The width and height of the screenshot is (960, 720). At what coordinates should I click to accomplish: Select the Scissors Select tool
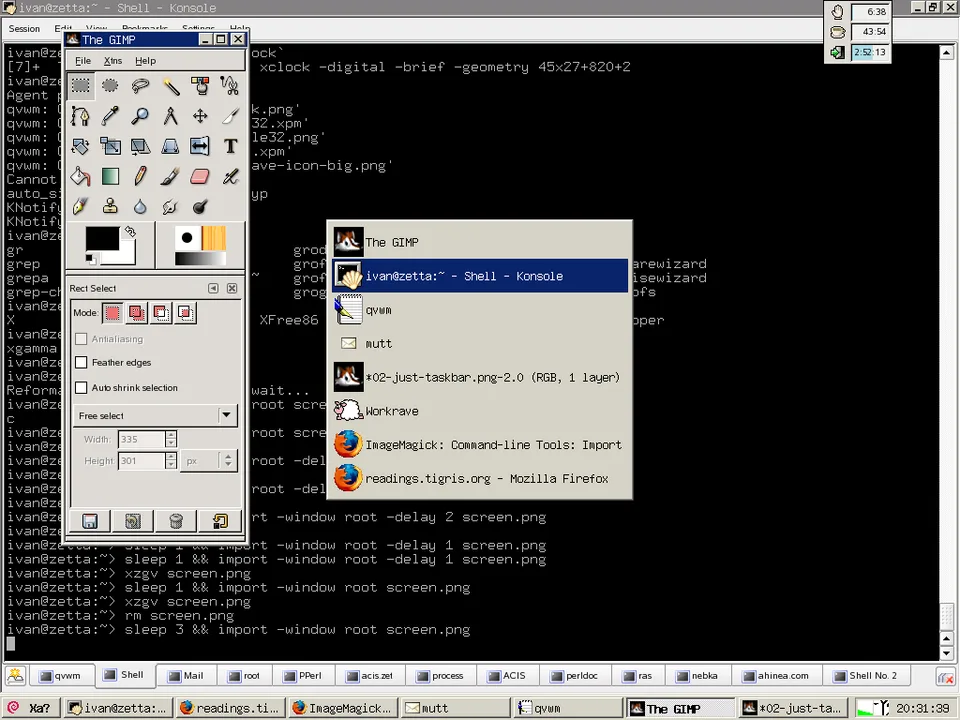(x=230, y=86)
